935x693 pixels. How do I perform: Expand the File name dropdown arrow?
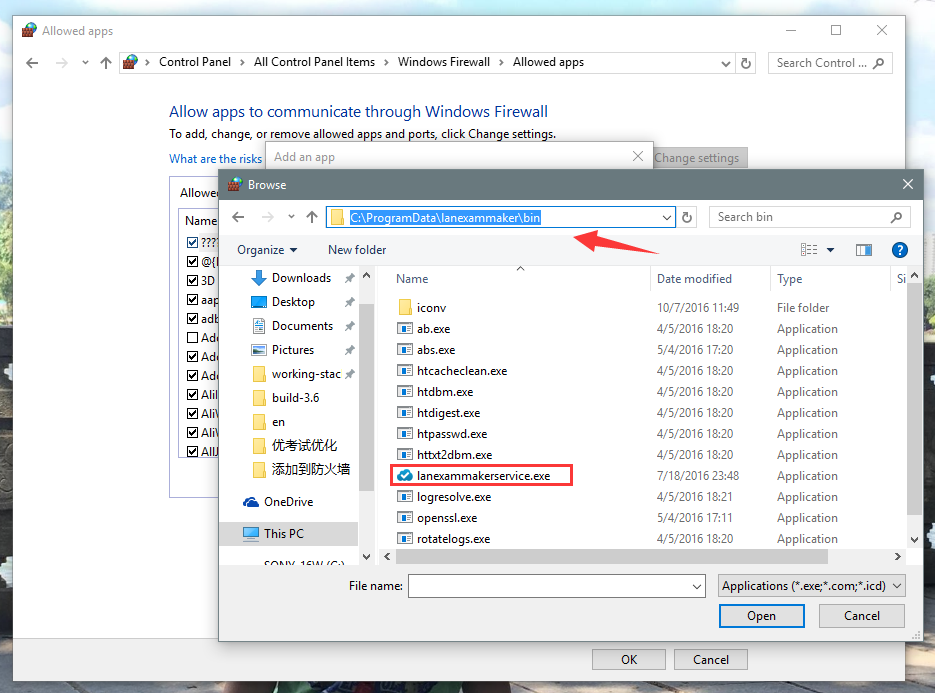pyautogui.click(x=696, y=587)
